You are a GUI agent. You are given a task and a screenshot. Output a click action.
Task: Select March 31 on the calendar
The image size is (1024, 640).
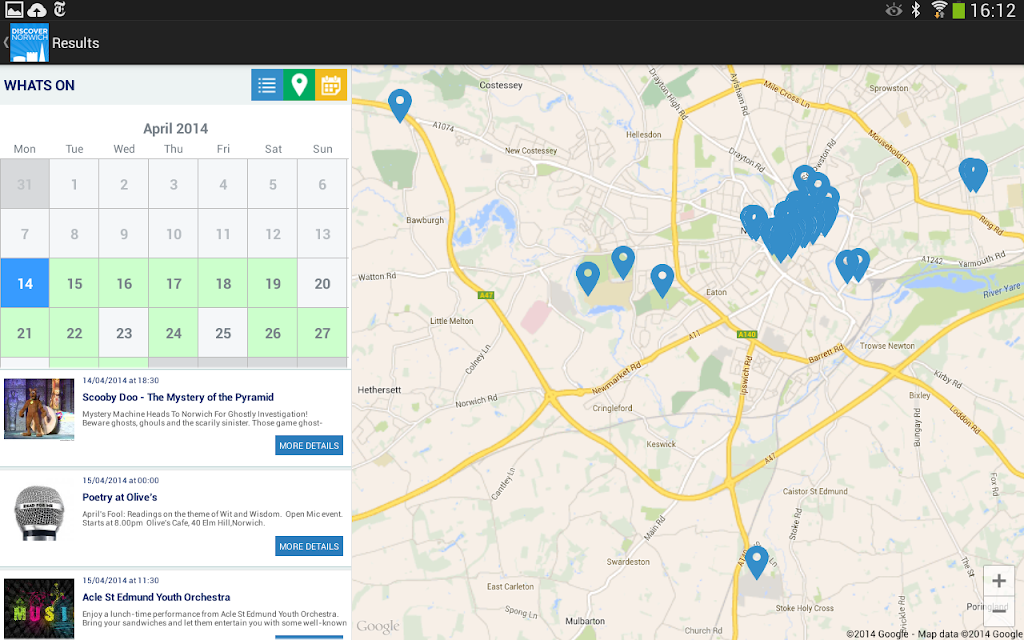25,184
